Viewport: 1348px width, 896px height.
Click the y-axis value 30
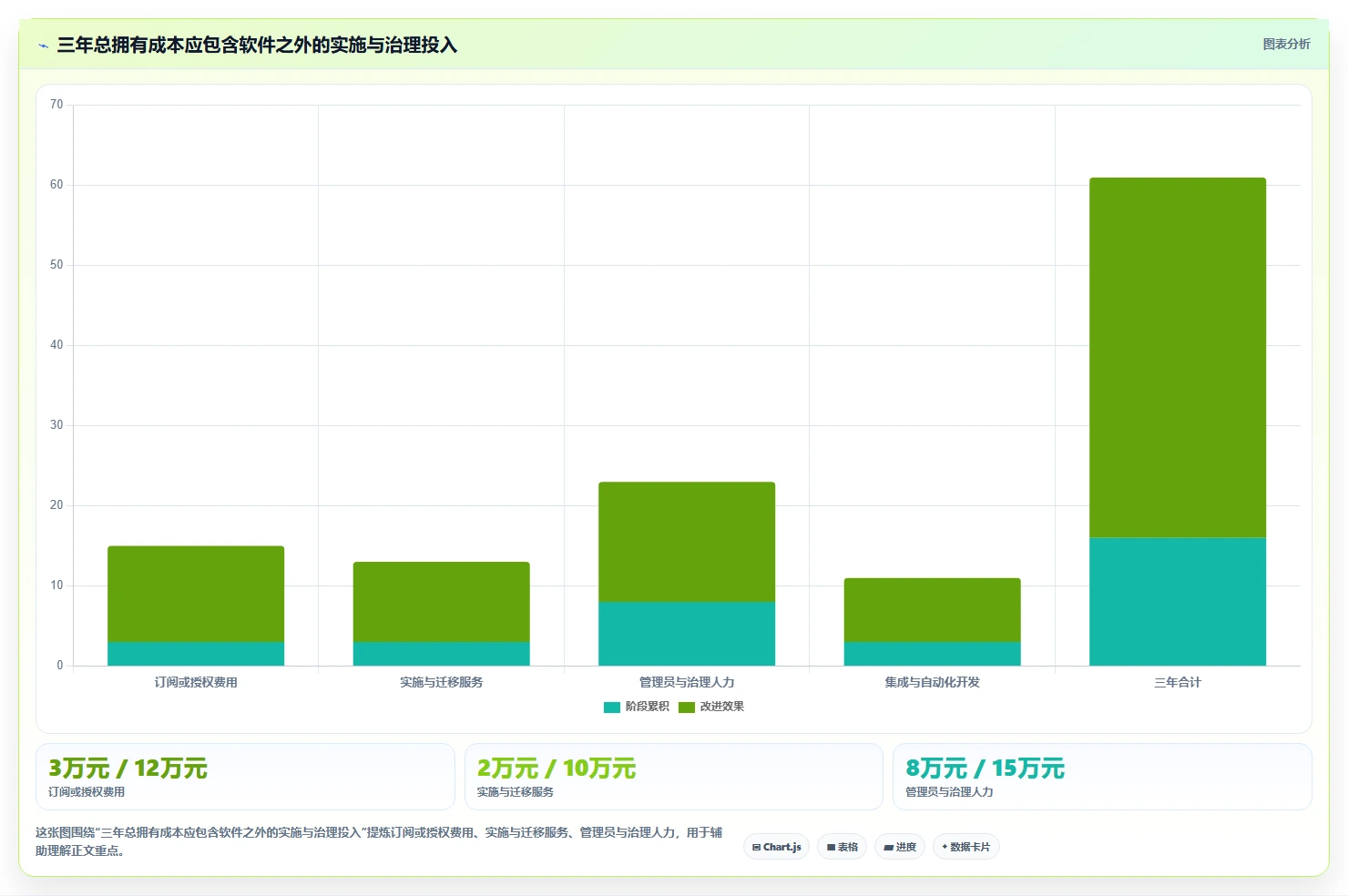coord(56,425)
